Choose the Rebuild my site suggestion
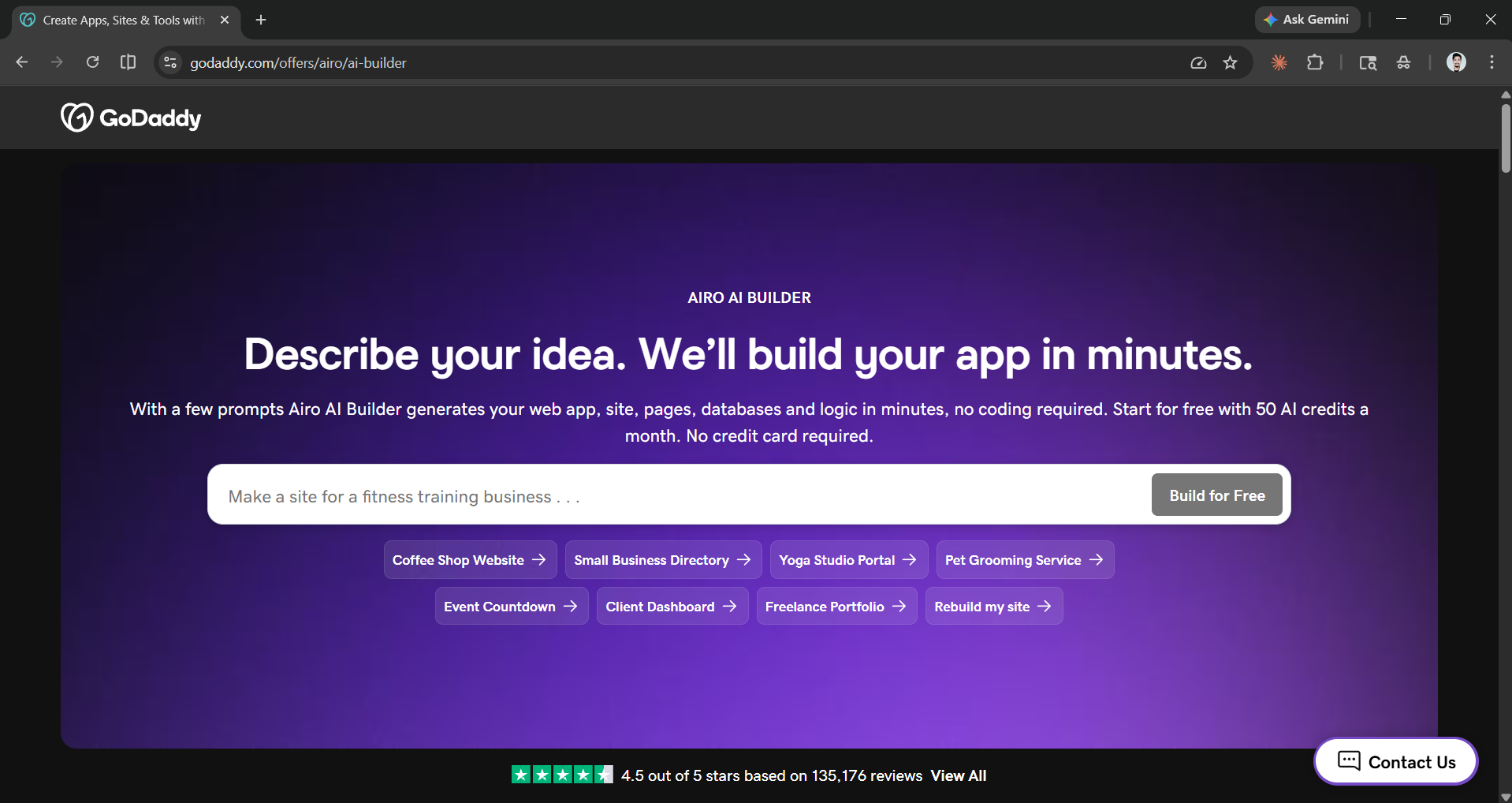The height and width of the screenshot is (803, 1512). pyautogui.click(x=993, y=606)
